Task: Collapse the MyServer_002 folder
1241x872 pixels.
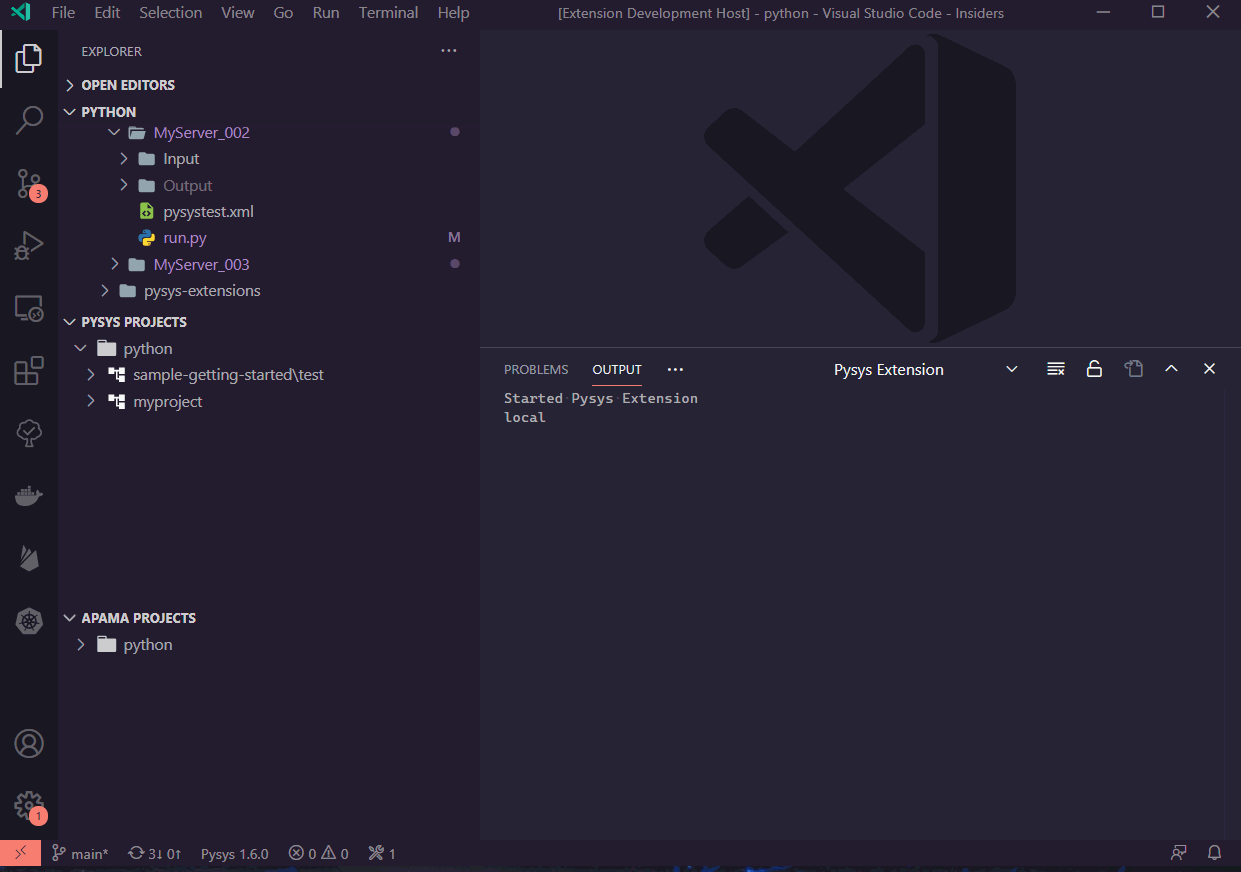Action: [x=114, y=132]
